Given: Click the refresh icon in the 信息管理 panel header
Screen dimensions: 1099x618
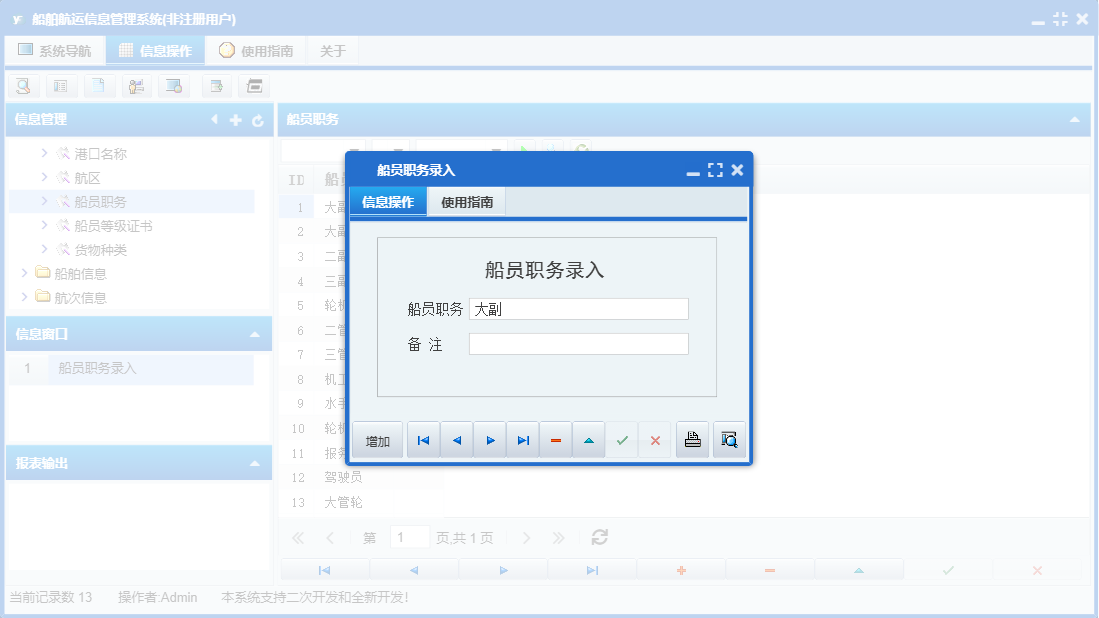Looking at the screenshot, I should coord(258,119).
